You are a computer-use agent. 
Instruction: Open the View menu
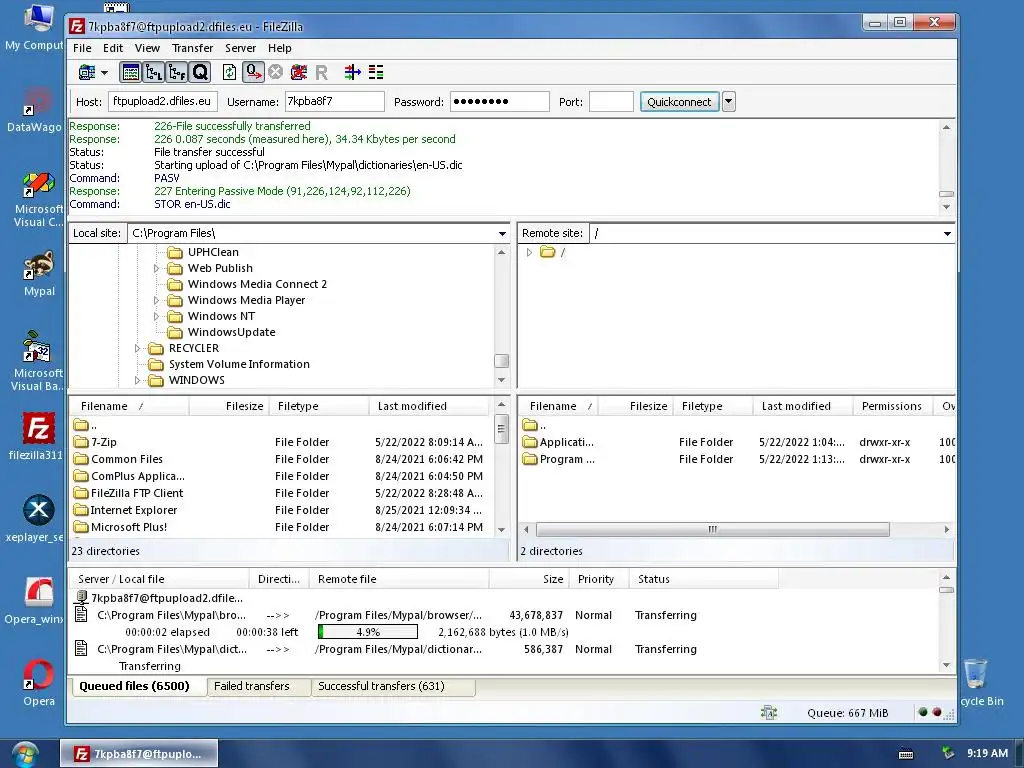click(x=147, y=48)
